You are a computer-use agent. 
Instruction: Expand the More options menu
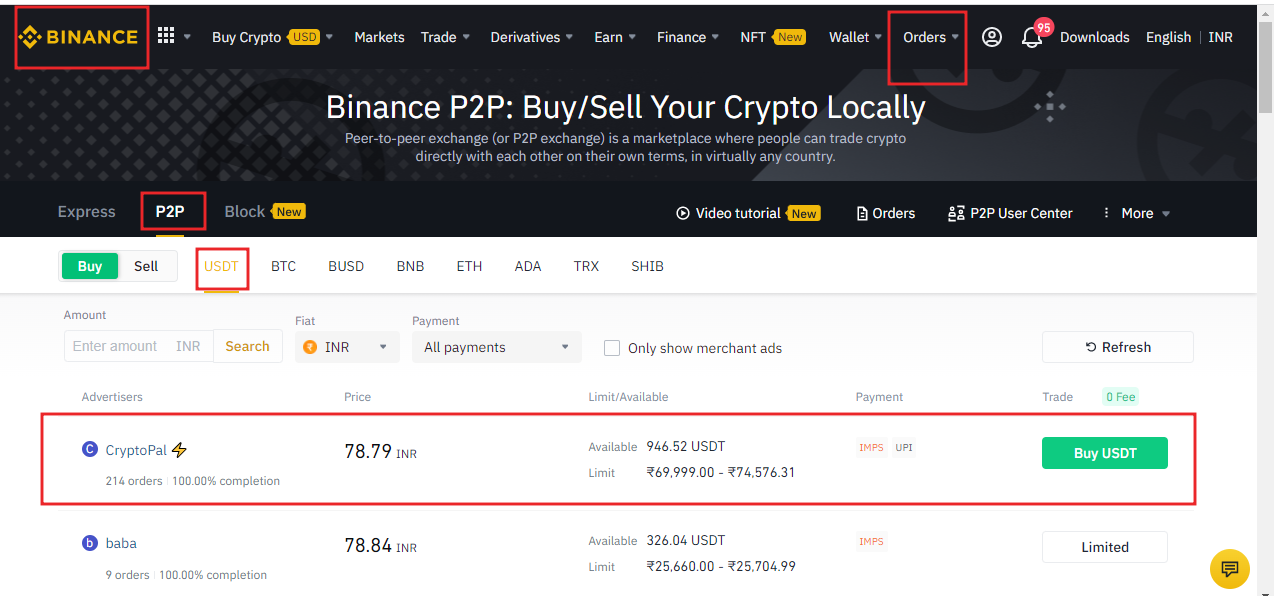click(x=1136, y=213)
